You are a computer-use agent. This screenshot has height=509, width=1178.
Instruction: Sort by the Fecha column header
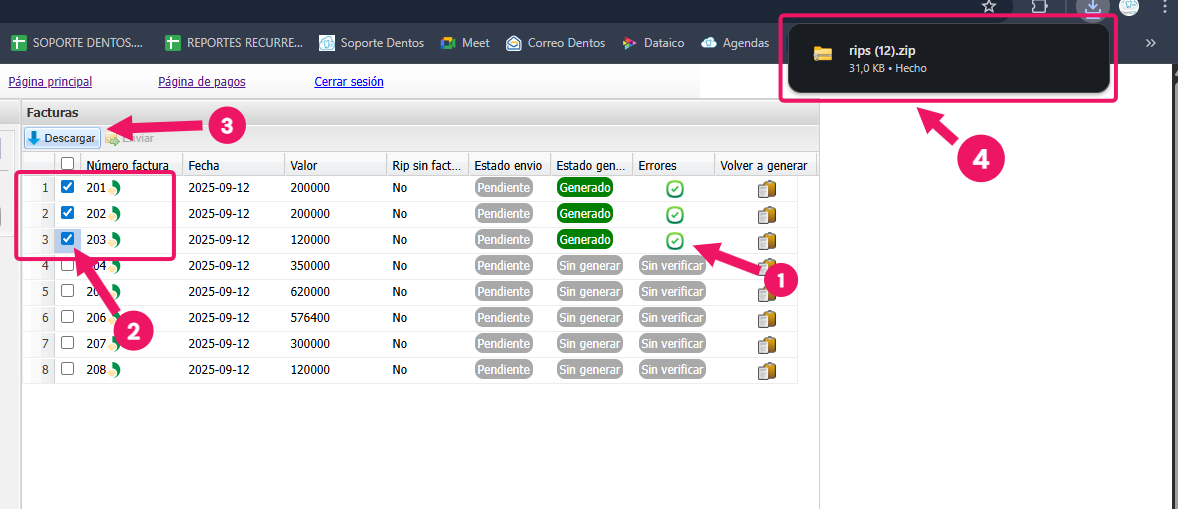(204, 165)
